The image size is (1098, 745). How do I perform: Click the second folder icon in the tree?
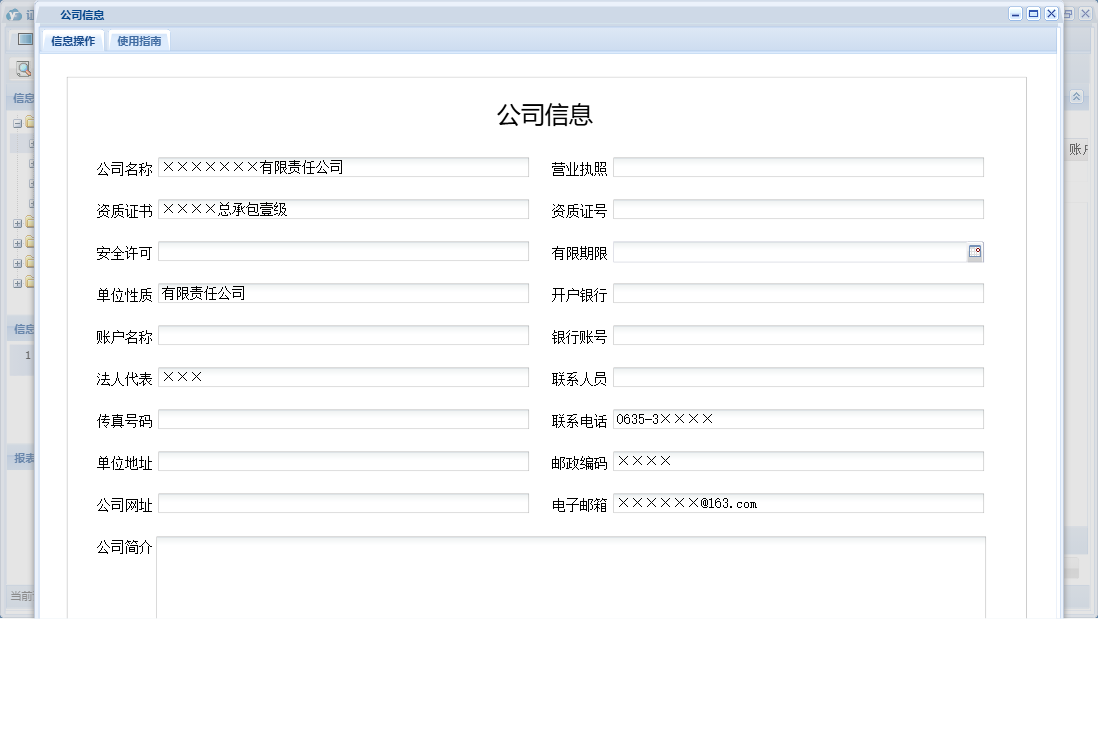click(x=28, y=224)
